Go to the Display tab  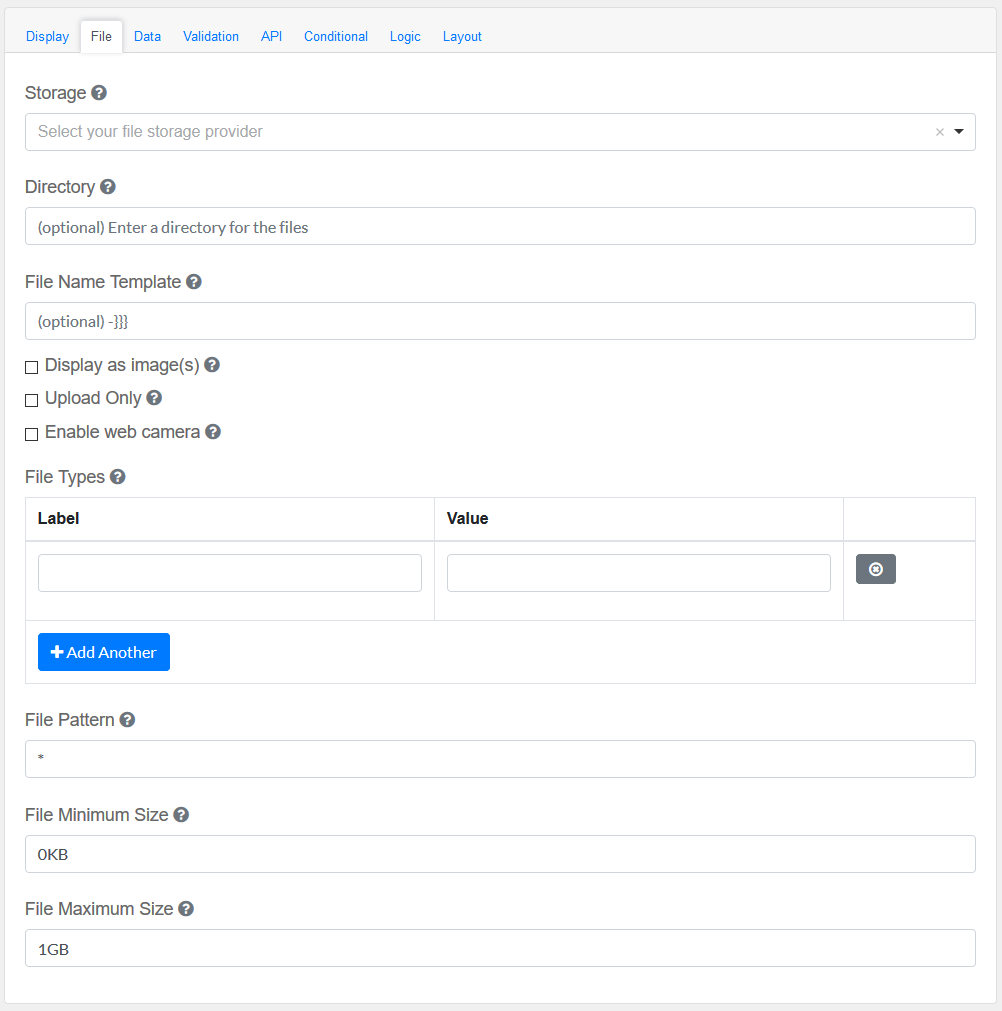coord(48,36)
